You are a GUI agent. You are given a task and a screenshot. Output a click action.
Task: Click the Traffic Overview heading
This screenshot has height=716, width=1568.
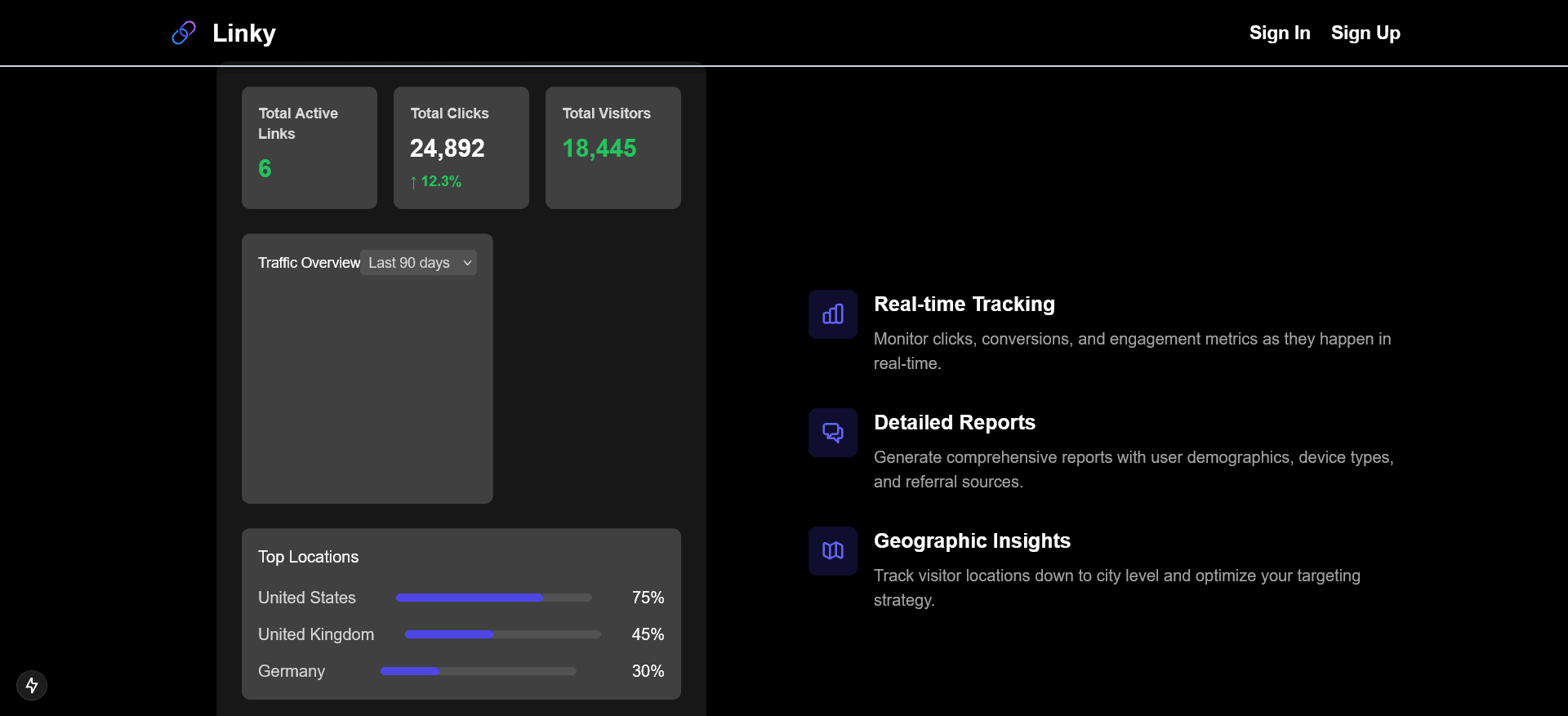click(x=309, y=263)
